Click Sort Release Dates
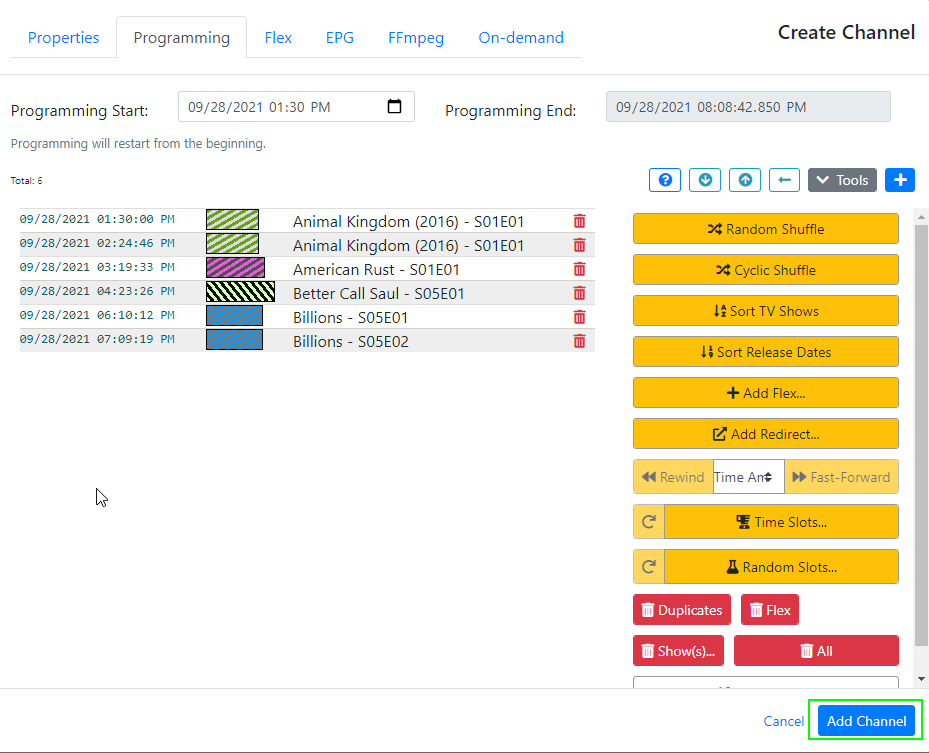Screen dimensions: 929x753 765,352
